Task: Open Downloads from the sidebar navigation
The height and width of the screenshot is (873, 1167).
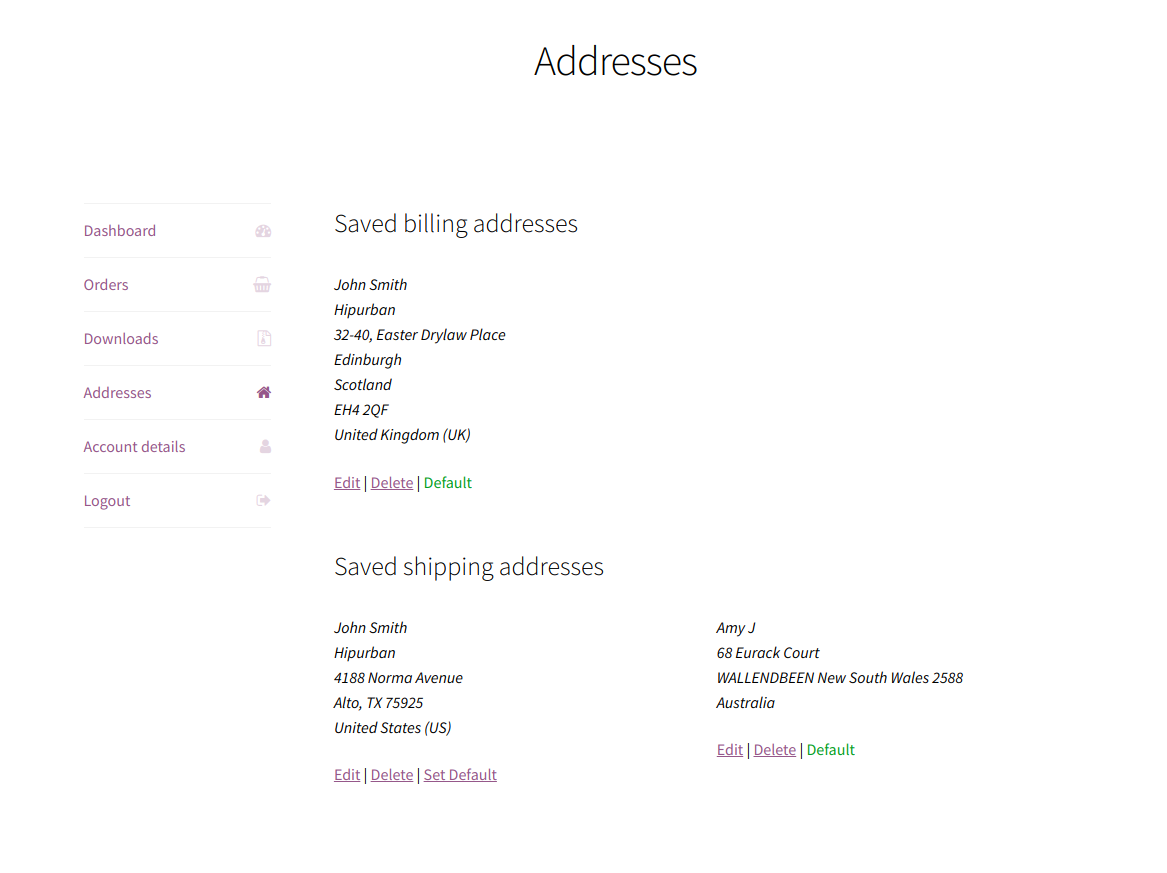Action: point(120,338)
